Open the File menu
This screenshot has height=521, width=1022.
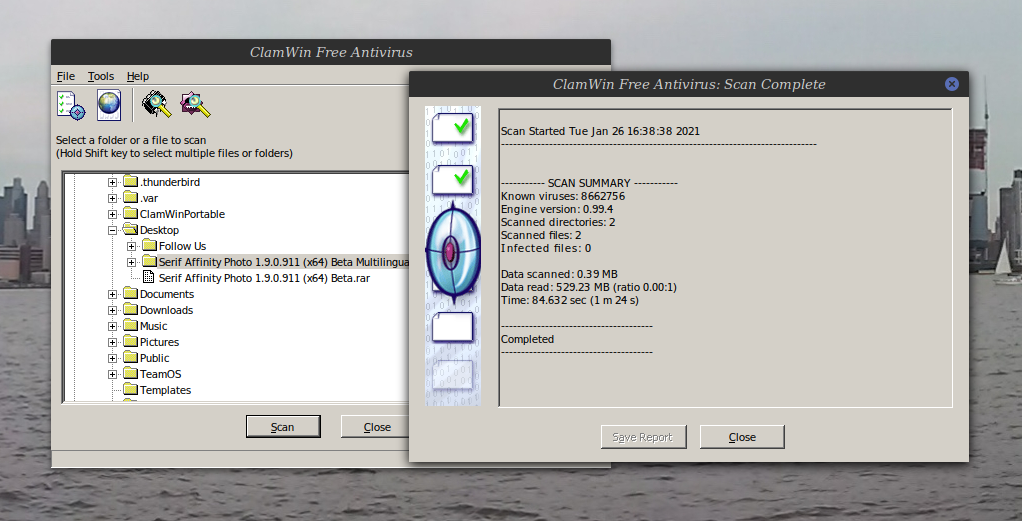point(66,76)
